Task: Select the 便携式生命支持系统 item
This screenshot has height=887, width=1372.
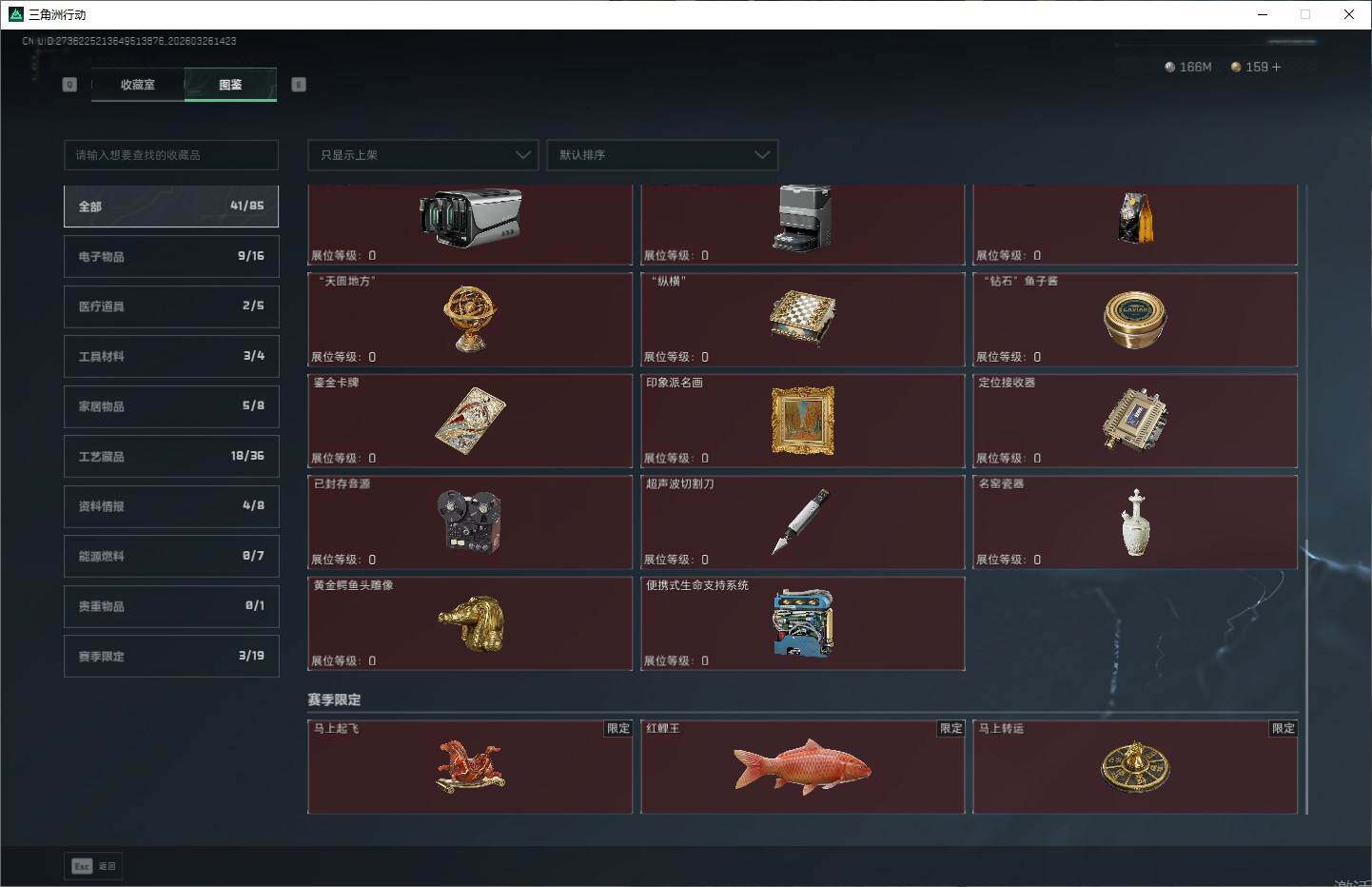Action: [803, 623]
